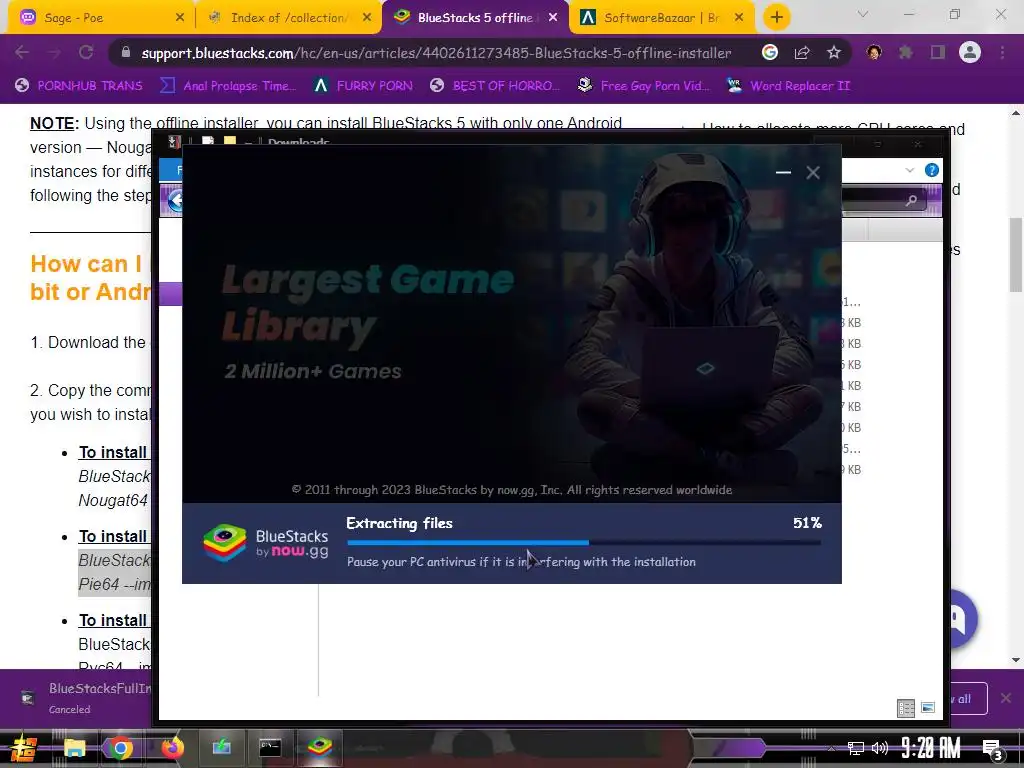Click the Extracting files progress bar
Image resolution: width=1024 pixels, height=768 pixels.
(584, 542)
